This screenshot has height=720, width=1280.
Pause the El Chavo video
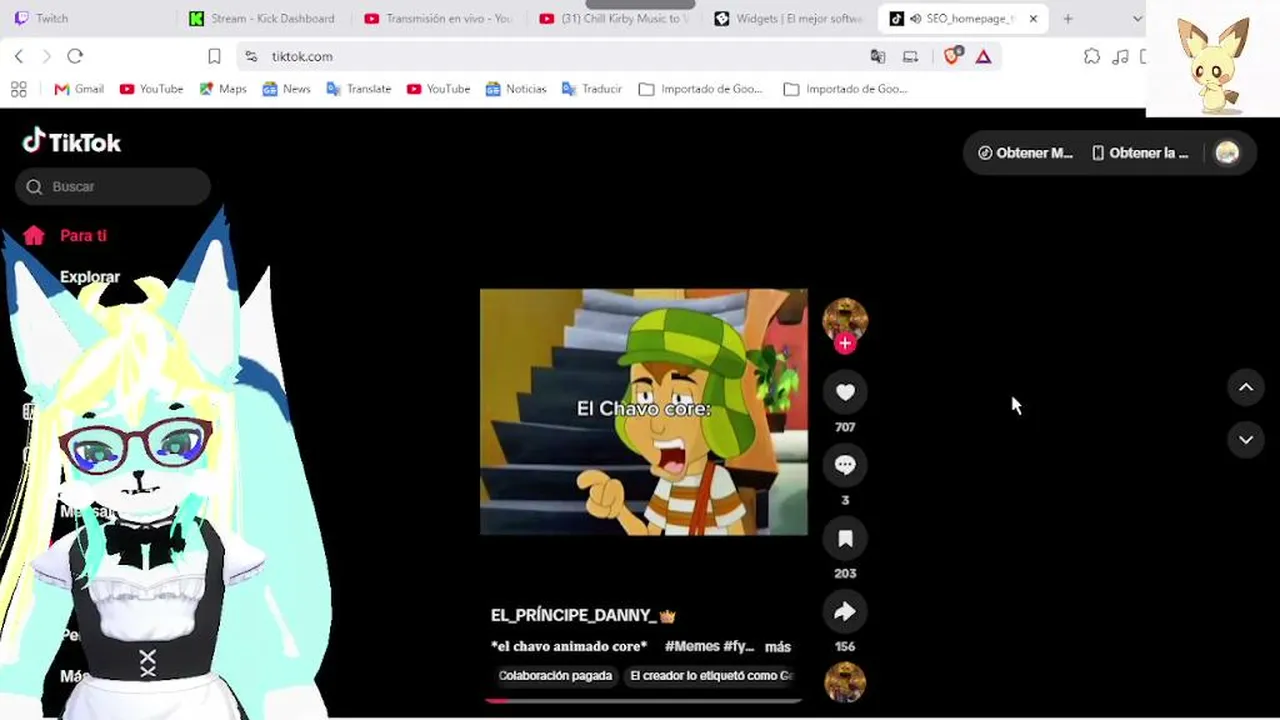coord(644,412)
